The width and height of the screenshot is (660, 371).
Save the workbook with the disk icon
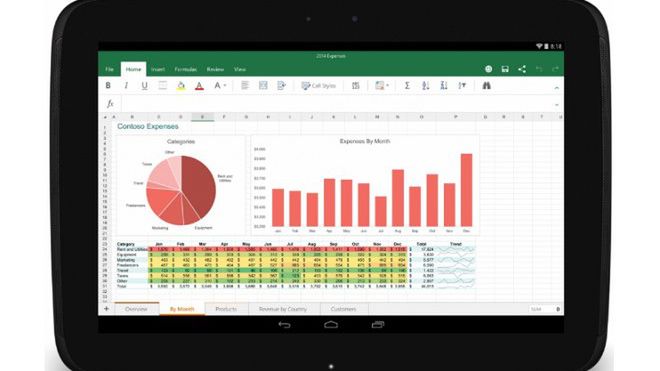(505, 69)
